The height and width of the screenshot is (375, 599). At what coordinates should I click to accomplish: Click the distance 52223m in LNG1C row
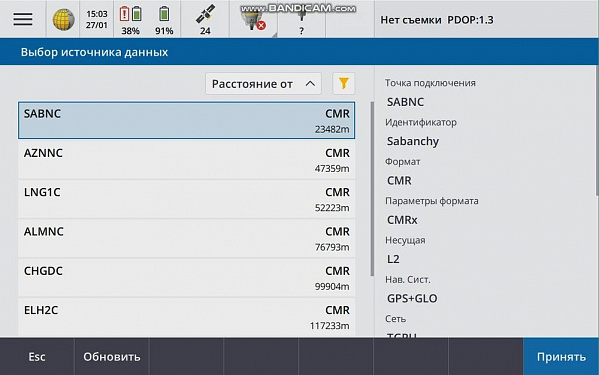(x=332, y=208)
